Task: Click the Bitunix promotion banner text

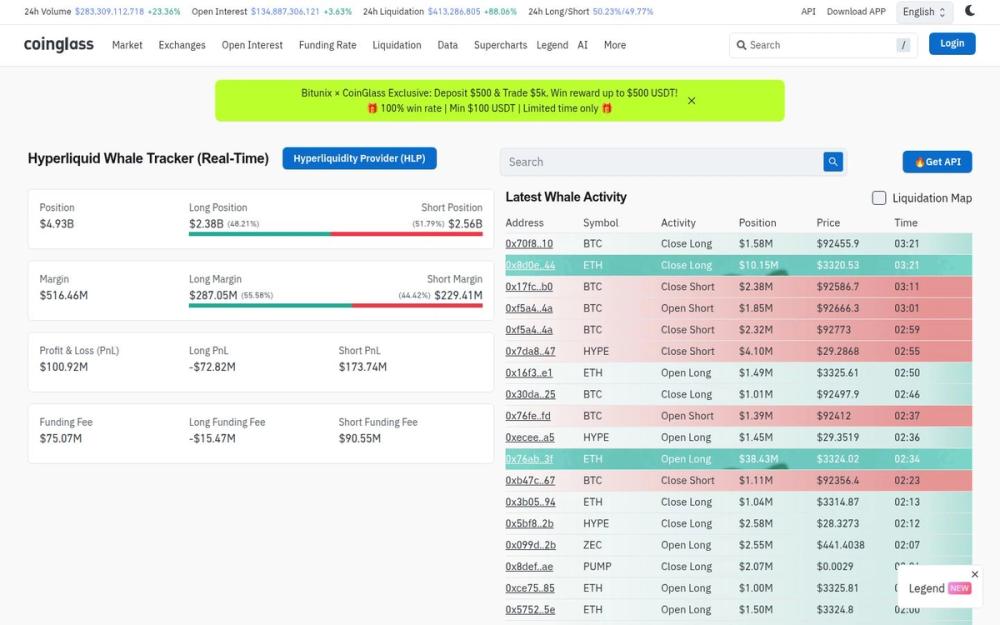Action: [489, 101]
